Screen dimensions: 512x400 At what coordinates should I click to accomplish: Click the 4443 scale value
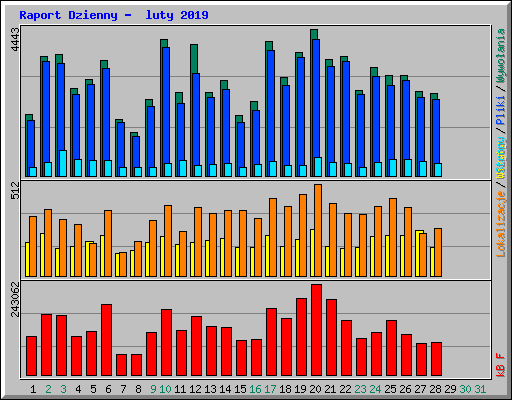point(15,40)
